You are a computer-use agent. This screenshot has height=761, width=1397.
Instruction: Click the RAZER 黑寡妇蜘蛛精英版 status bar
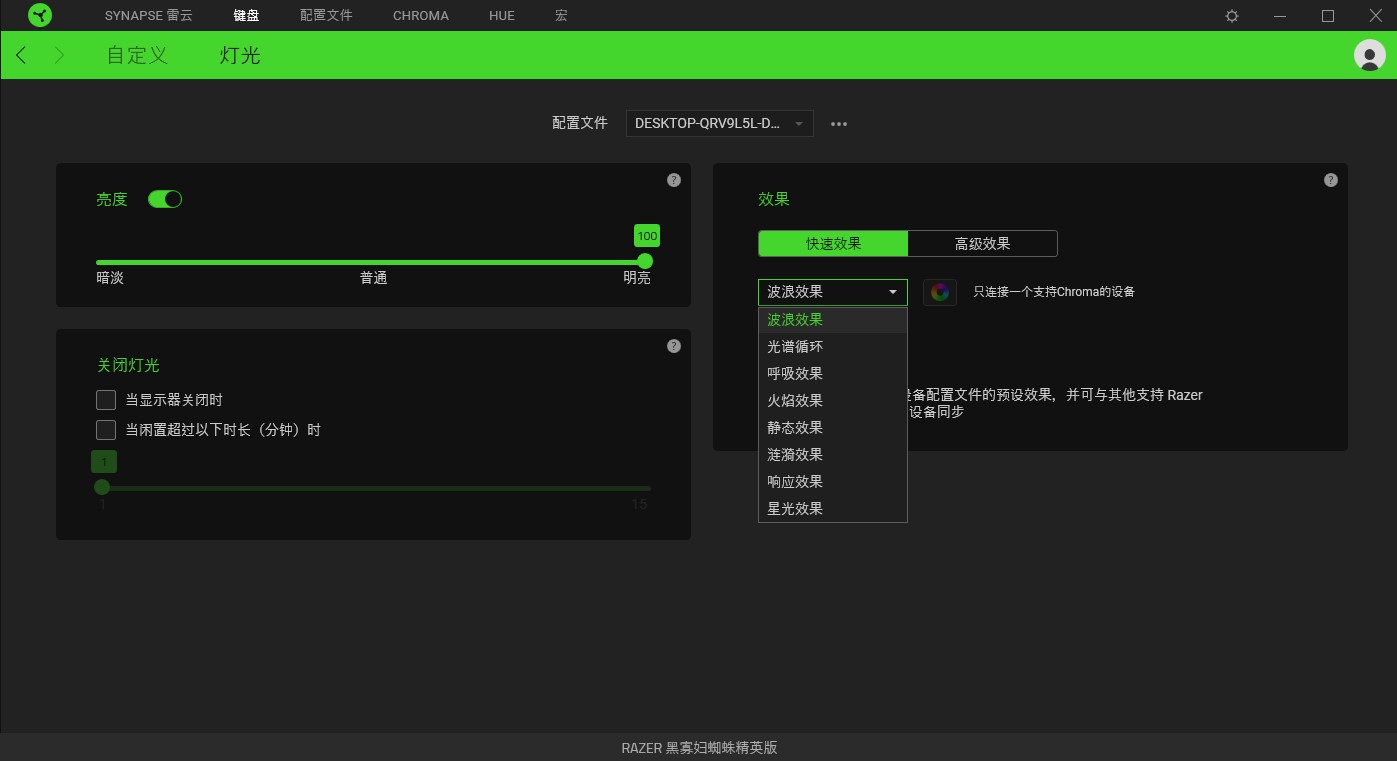tap(698, 747)
